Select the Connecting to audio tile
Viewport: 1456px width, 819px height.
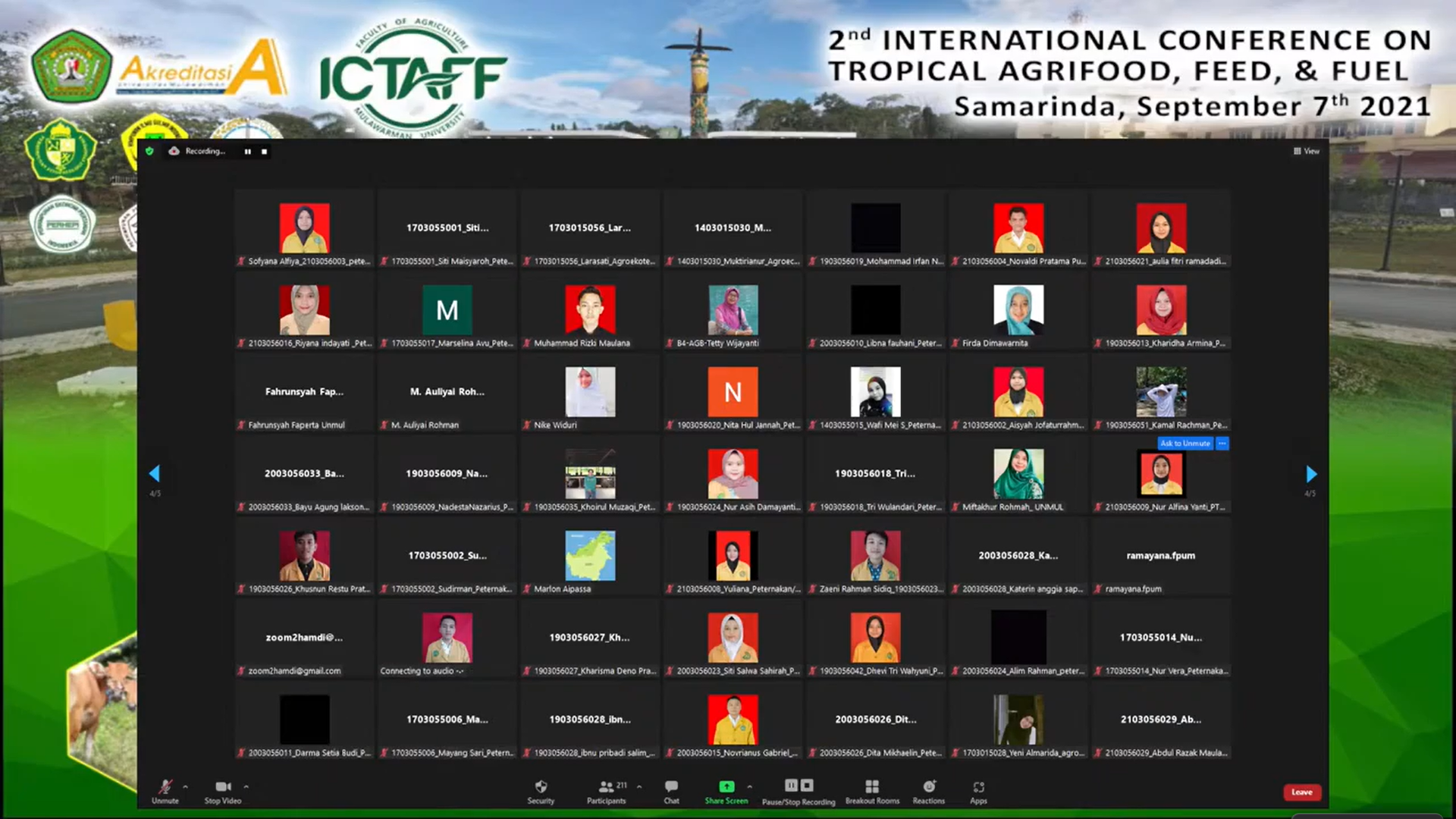pyautogui.click(x=447, y=638)
